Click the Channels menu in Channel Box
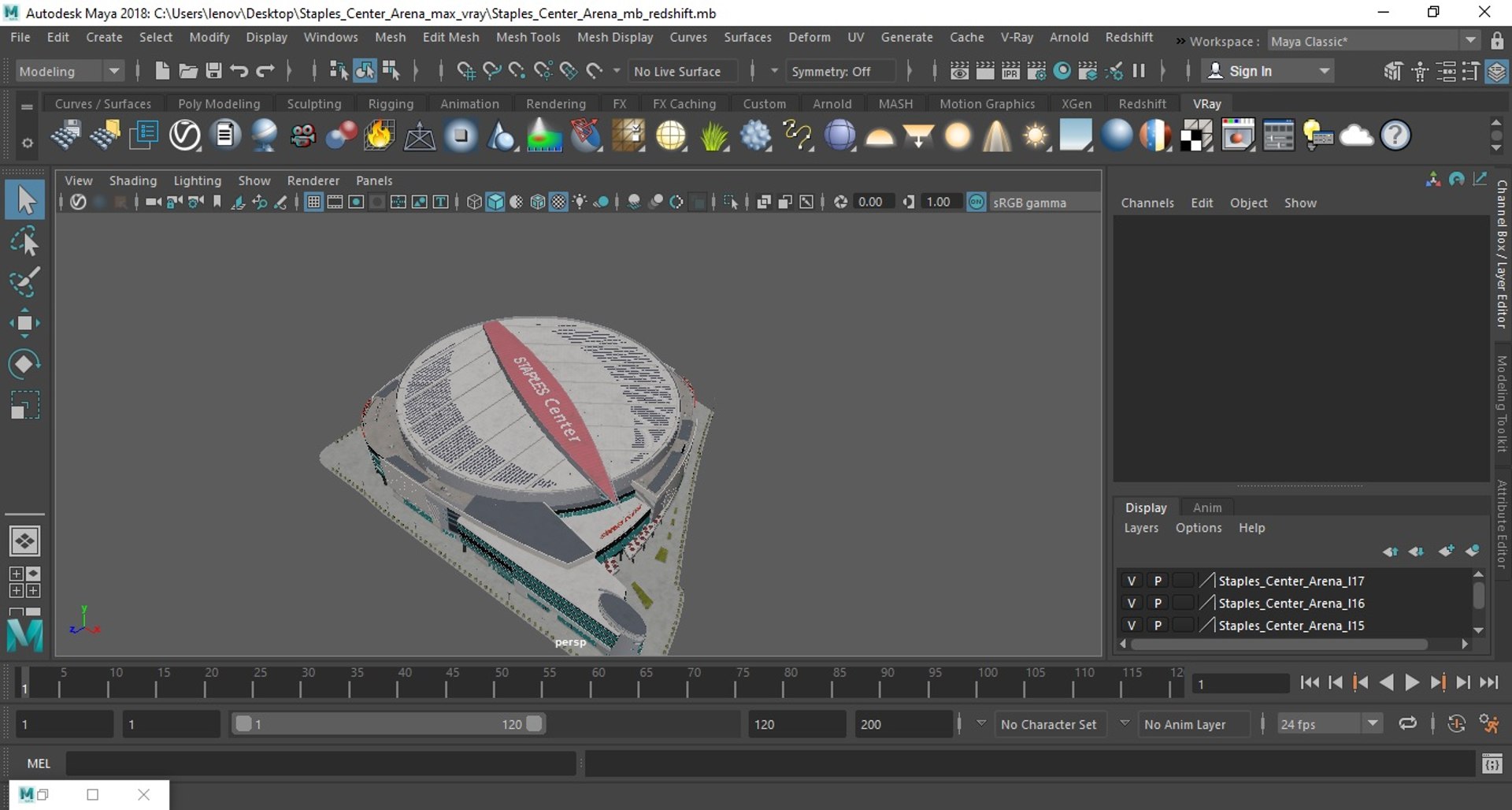1512x810 pixels. coord(1147,202)
